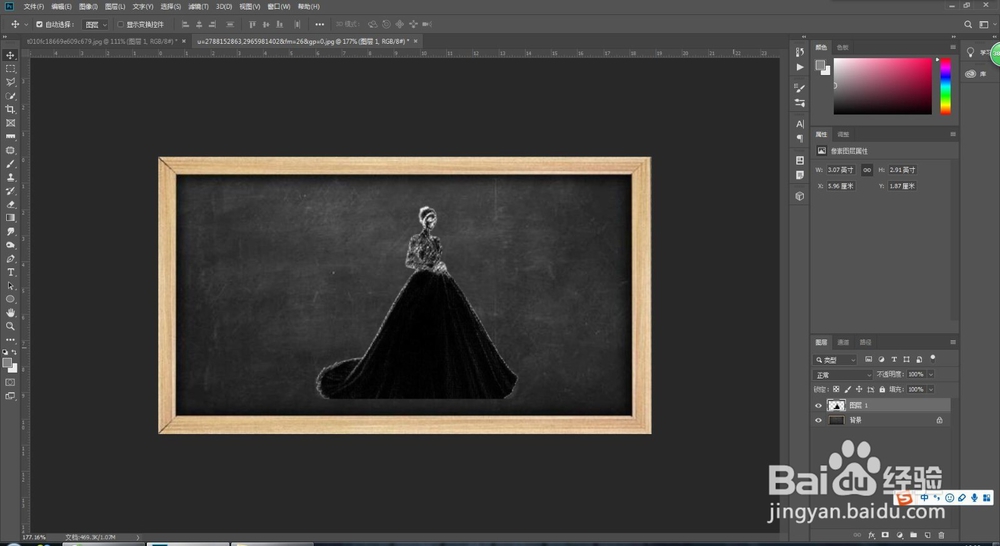This screenshot has height=546, width=1000.
Task: Hide 图层 1 using its eye icon
Action: point(819,406)
